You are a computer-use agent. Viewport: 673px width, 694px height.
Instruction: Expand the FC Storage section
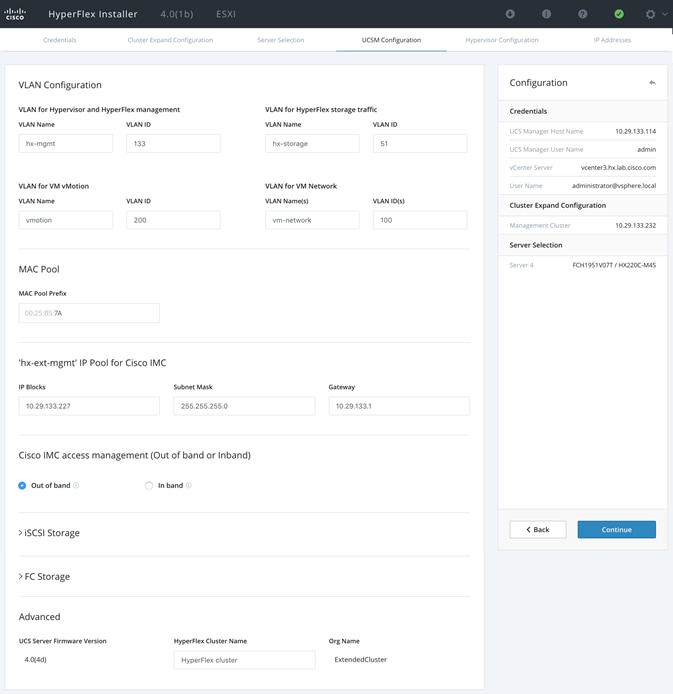click(x=44, y=577)
